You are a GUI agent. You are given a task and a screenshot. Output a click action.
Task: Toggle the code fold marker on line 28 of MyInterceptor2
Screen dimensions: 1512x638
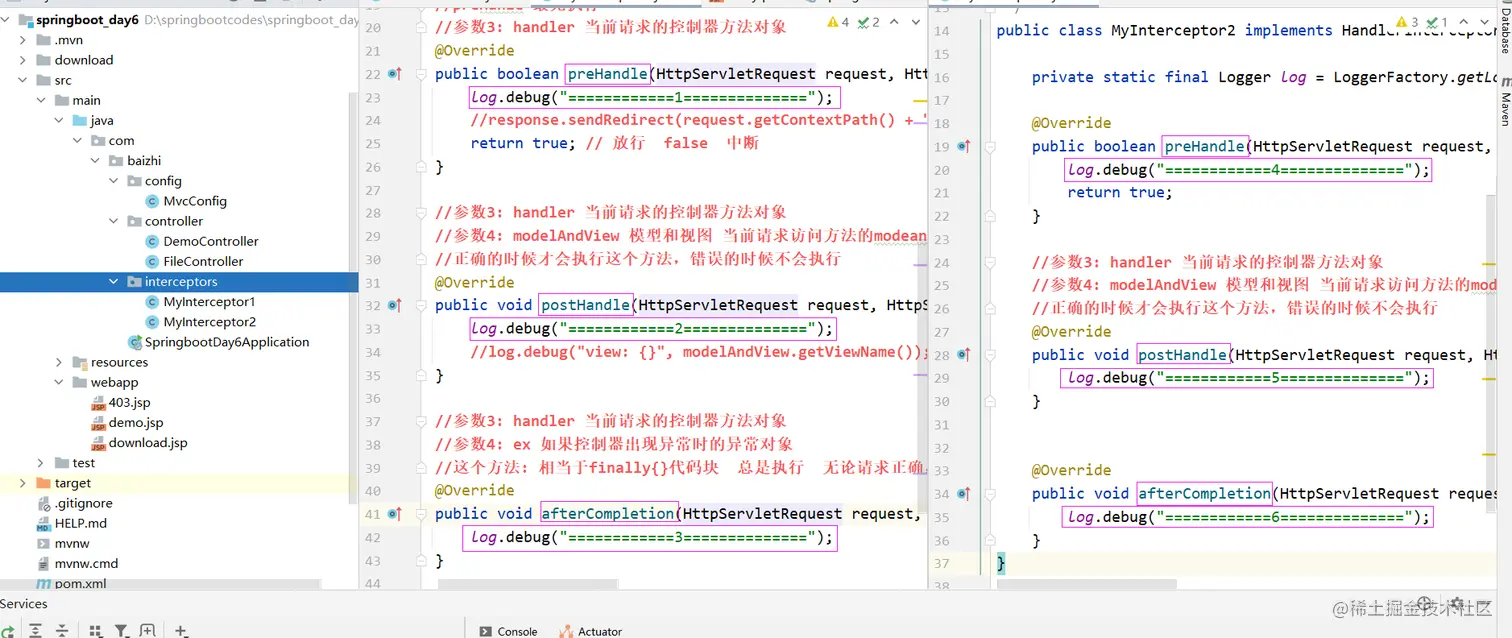(x=990, y=355)
